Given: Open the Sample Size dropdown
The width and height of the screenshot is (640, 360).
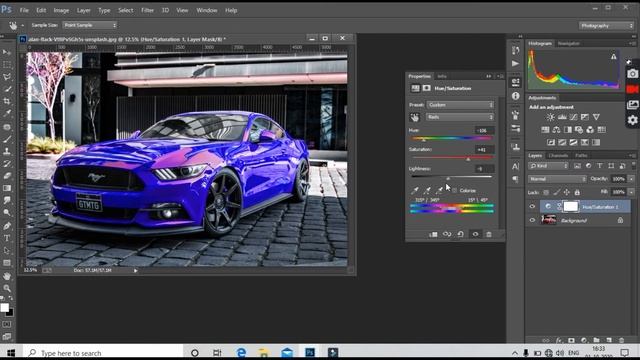Looking at the screenshot, I should click(x=89, y=25).
